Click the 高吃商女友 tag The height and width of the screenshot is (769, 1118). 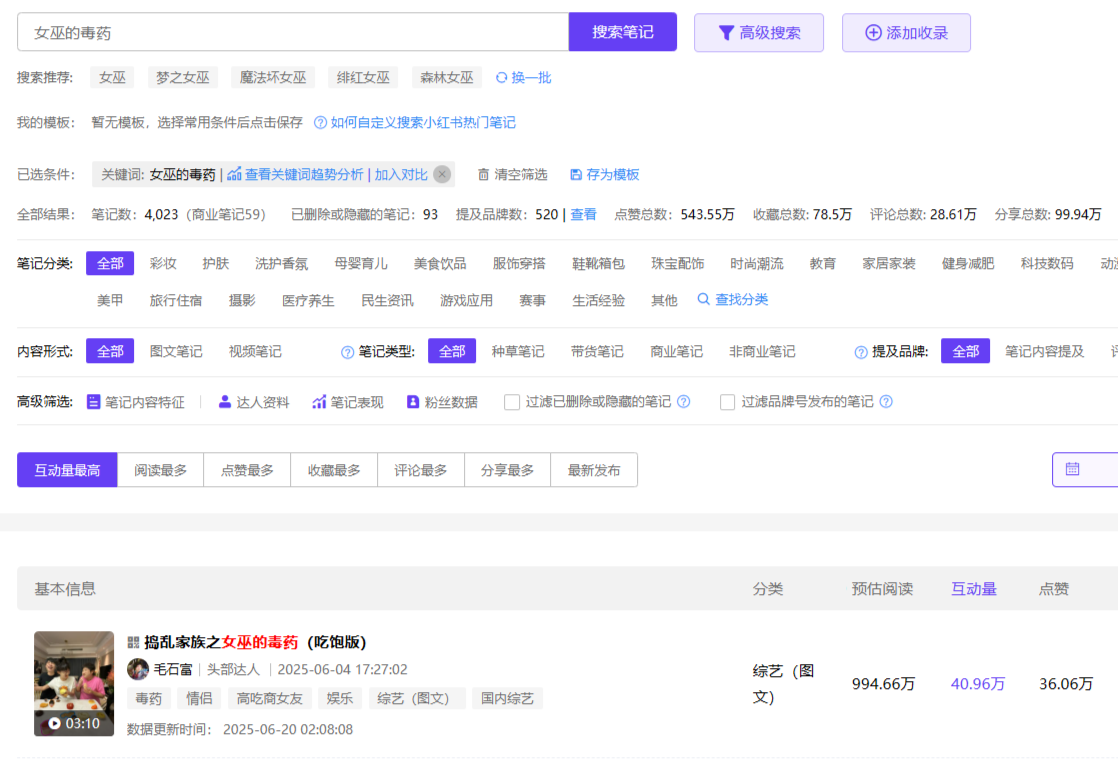[270, 698]
